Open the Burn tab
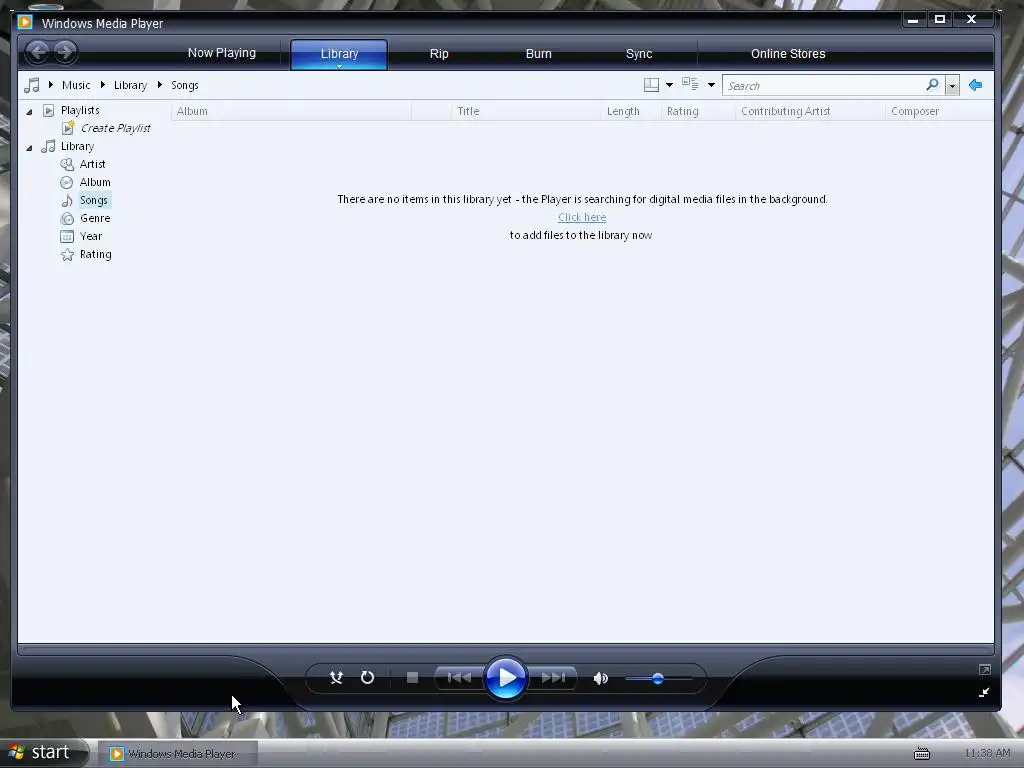1024x768 pixels. (x=539, y=54)
